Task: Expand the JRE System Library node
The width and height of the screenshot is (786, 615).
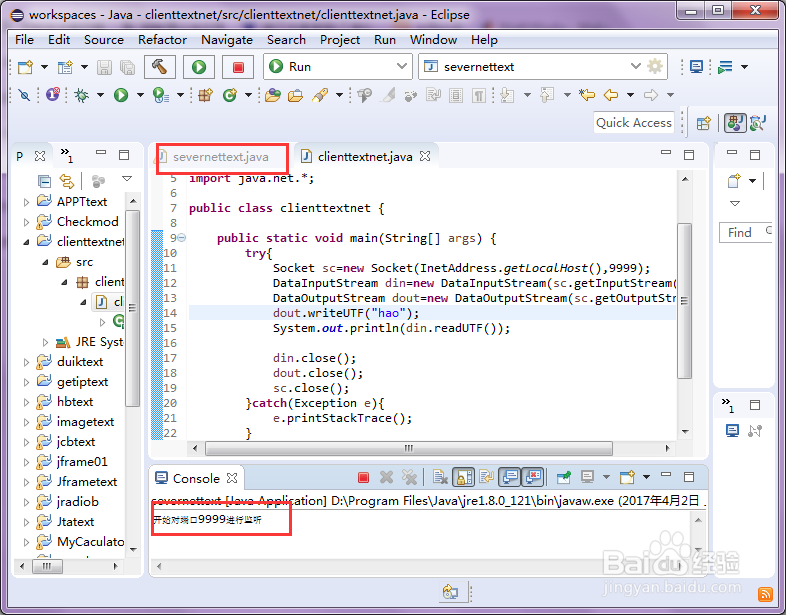Action: pyautogui.click(x=45, y=342)
